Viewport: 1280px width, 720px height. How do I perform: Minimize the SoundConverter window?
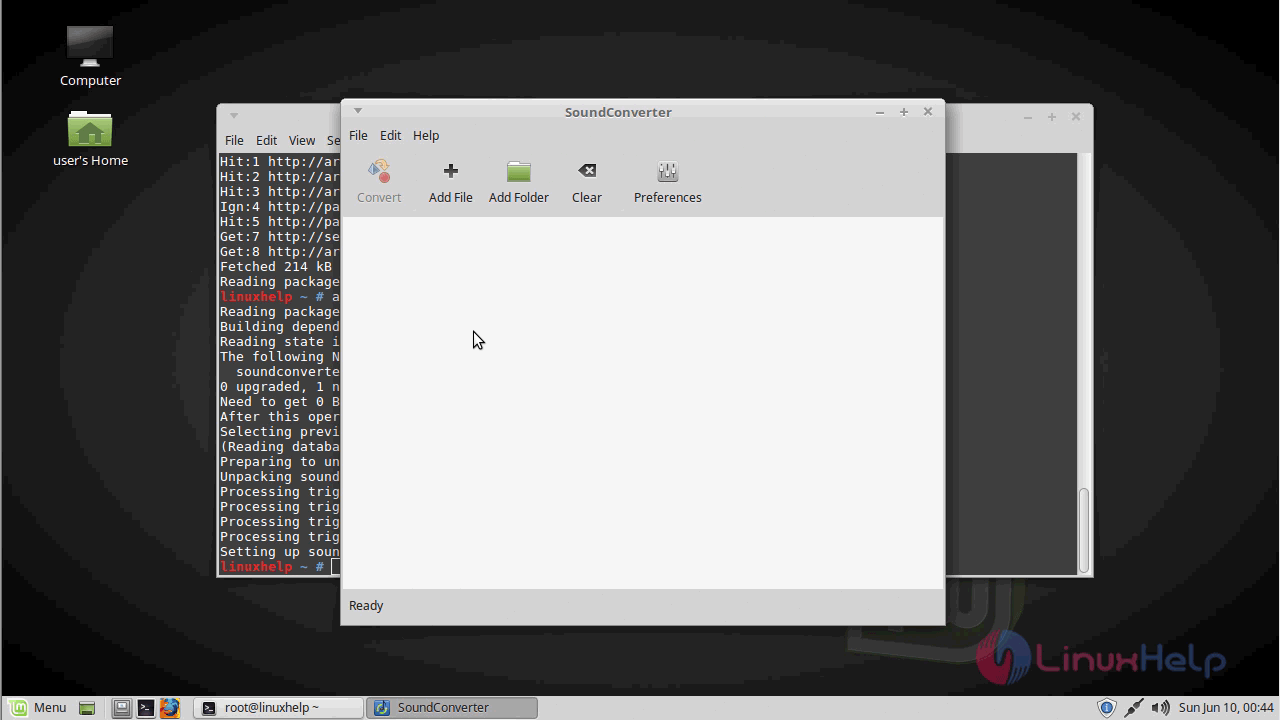(879, 112)
